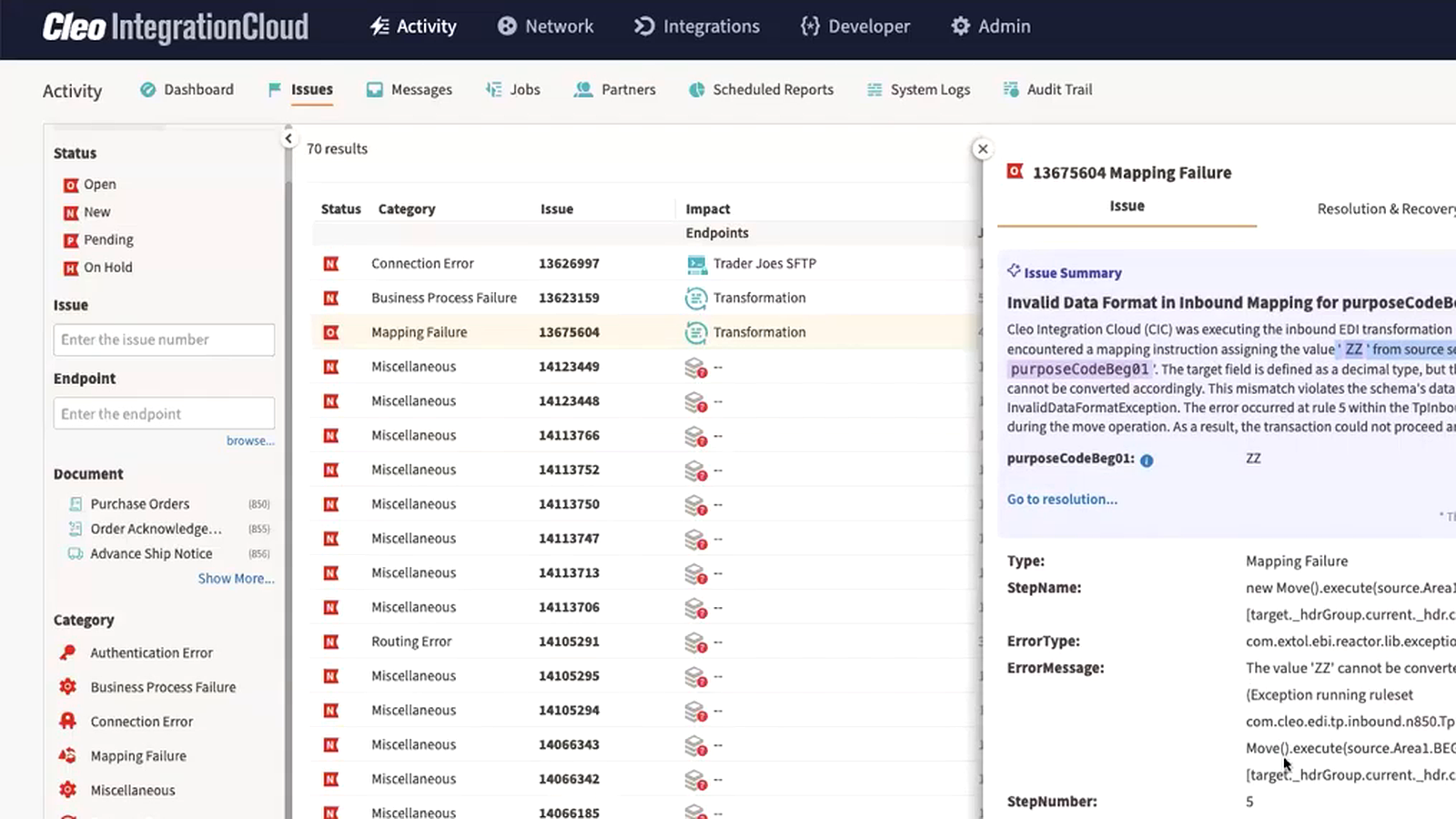Open System Logs tab
Viewport: 1456px width, 819px height.
[x=918, y=89]
